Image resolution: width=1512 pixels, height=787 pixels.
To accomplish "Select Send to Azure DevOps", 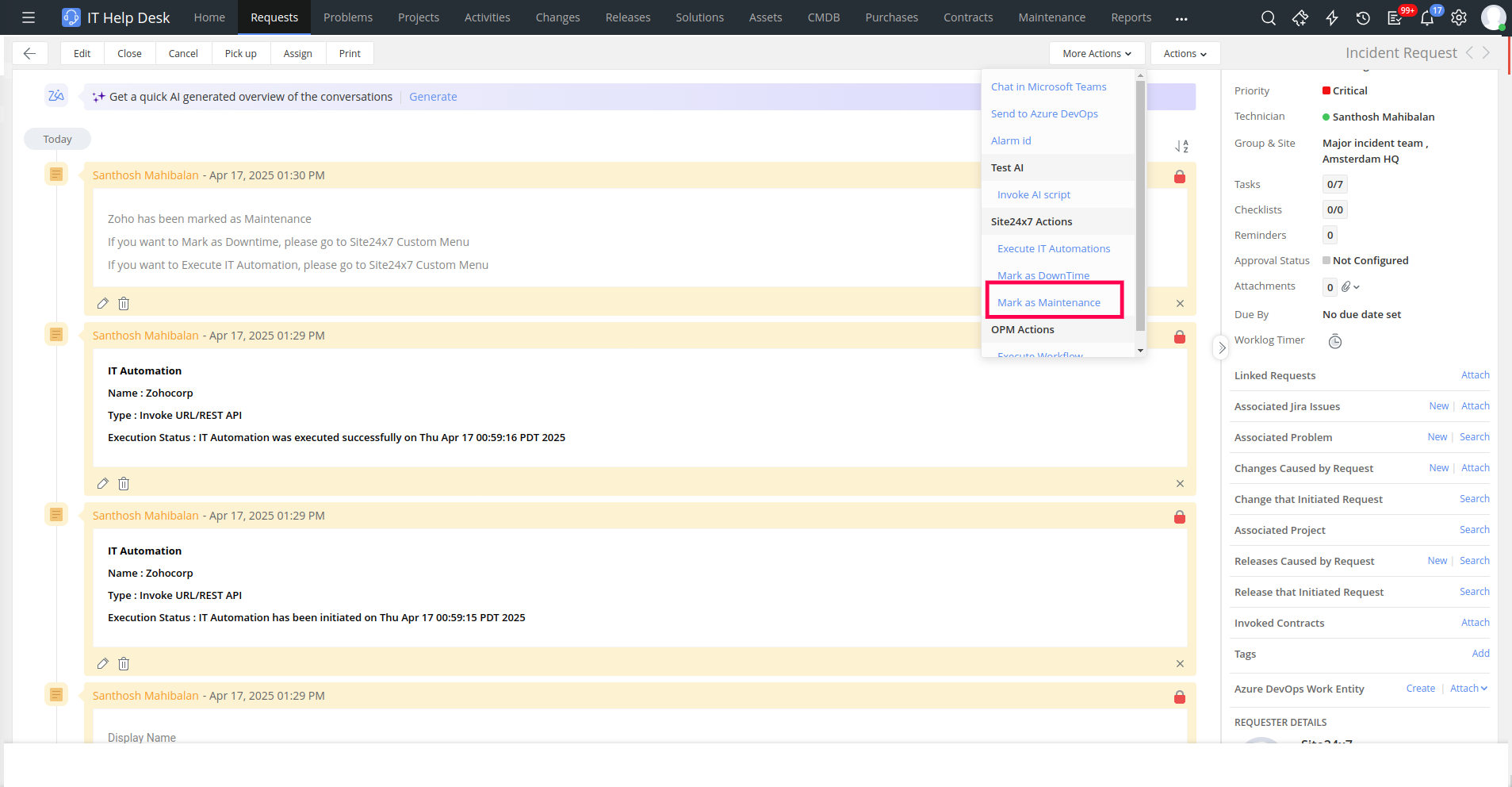I will 1044,113.
